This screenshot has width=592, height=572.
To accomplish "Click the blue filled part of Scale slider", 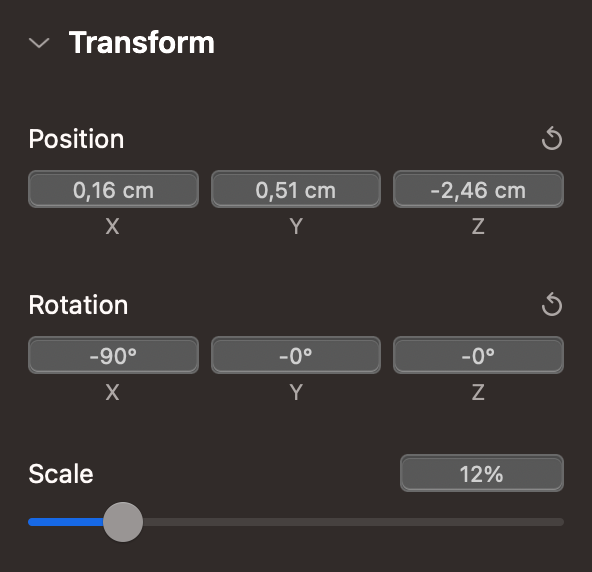I will (66, 522).
